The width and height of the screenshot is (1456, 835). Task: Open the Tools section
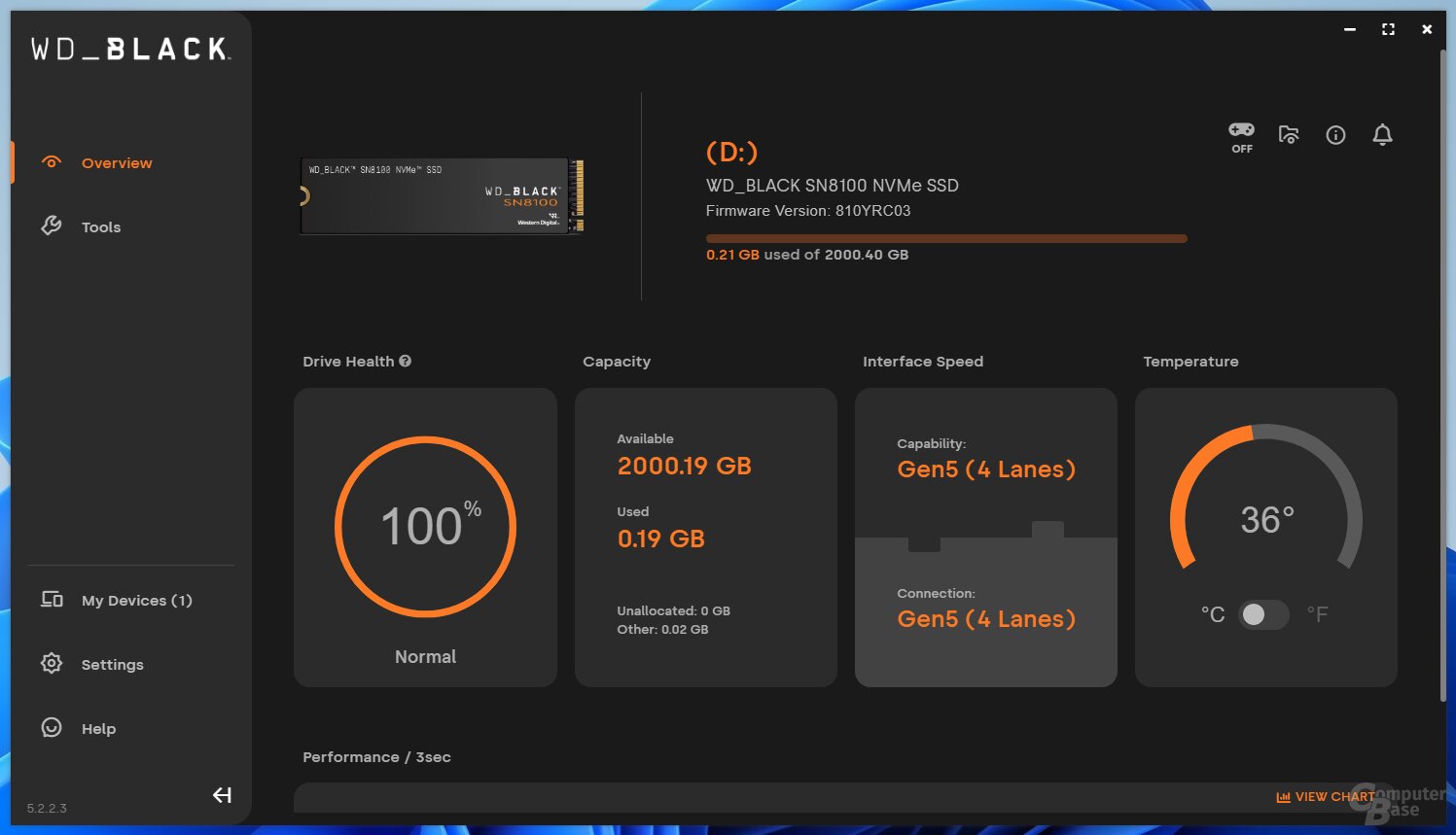(101, 227)
